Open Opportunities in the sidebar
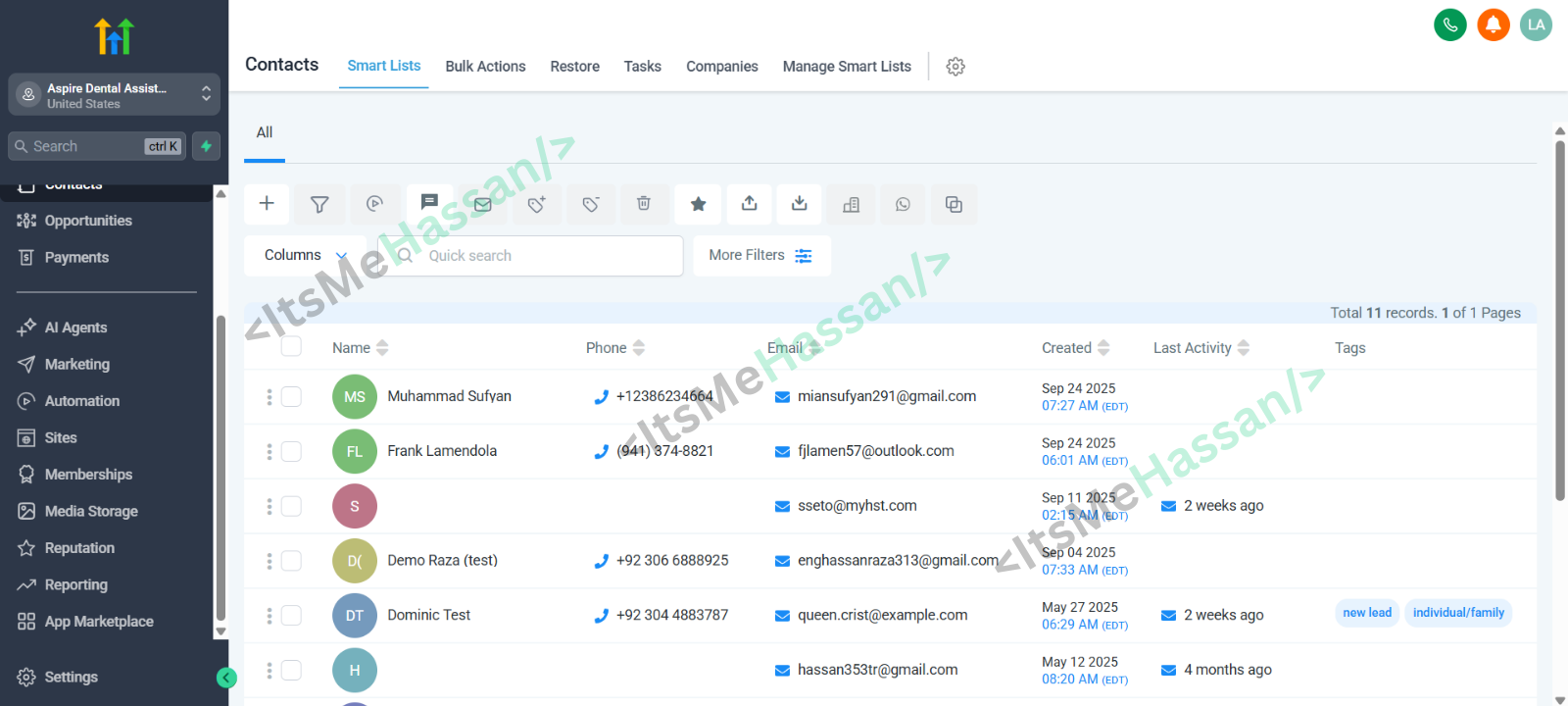Screen dimensions: 1568x706 [x=88, y=221]
